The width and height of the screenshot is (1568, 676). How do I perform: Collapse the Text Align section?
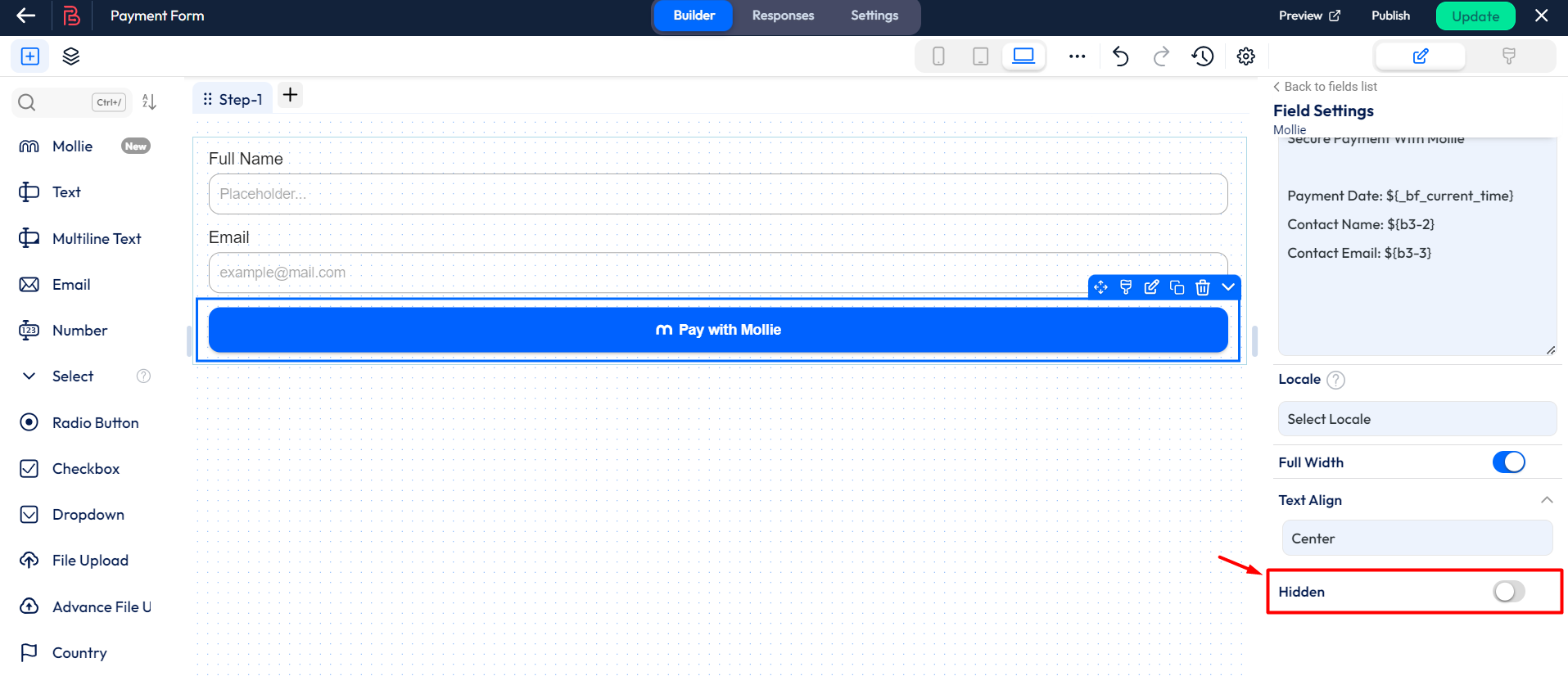click(x=1547, y=500)
